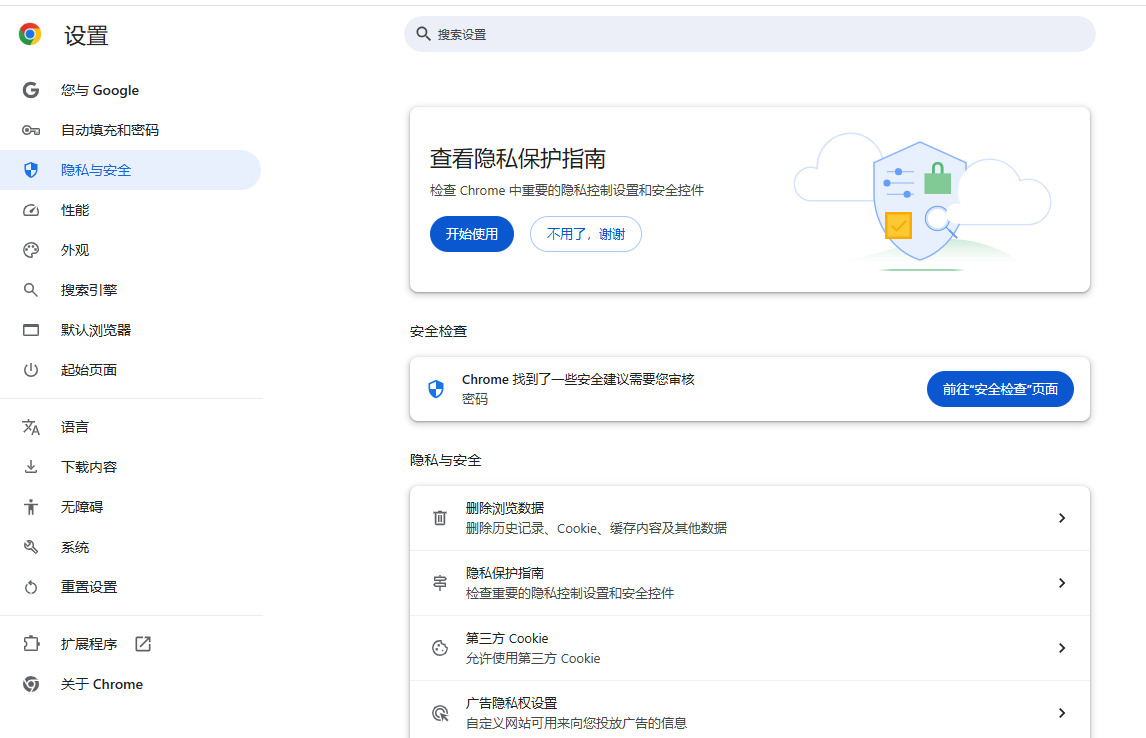
Task: Click the puzzle icon for 扩展程序
Action: [31, 644]
